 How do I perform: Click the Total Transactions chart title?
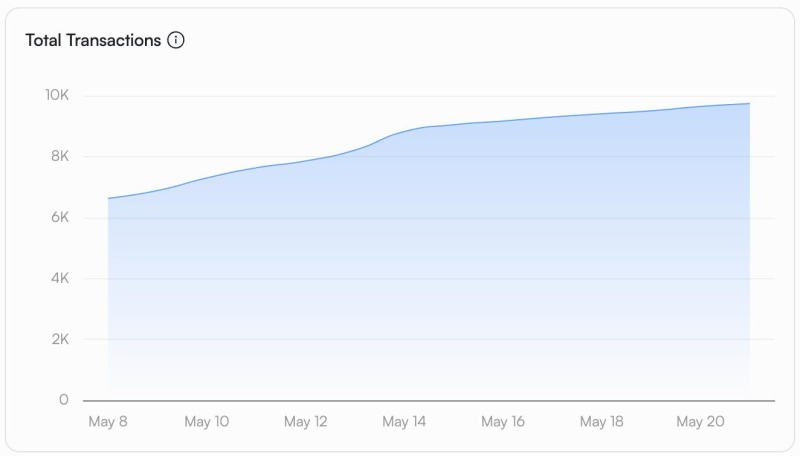(93, 41)
